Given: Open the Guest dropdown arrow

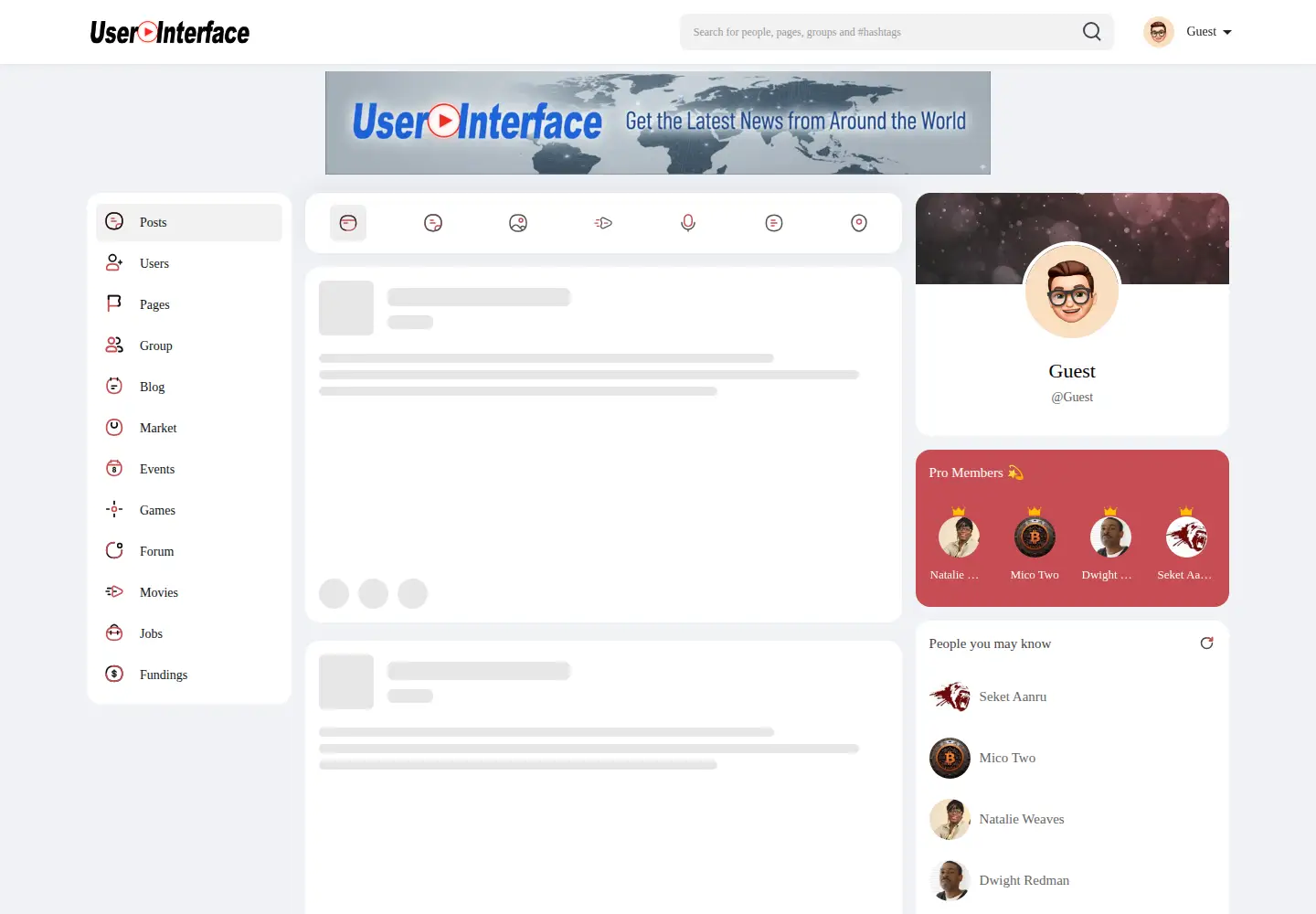Looking at the screenshot, I should click(1227, 32).
